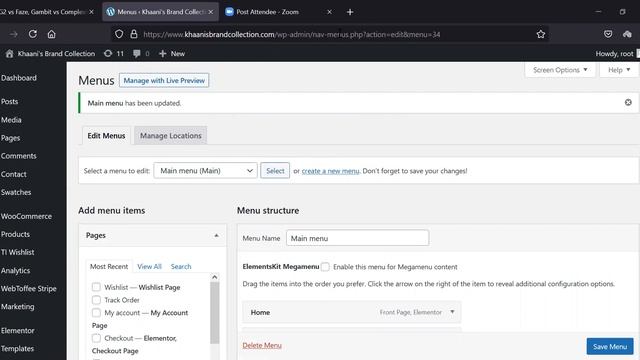The image size is (640, 360).
Task: Go to browser home page icon
Action: (x=51, y=34)
